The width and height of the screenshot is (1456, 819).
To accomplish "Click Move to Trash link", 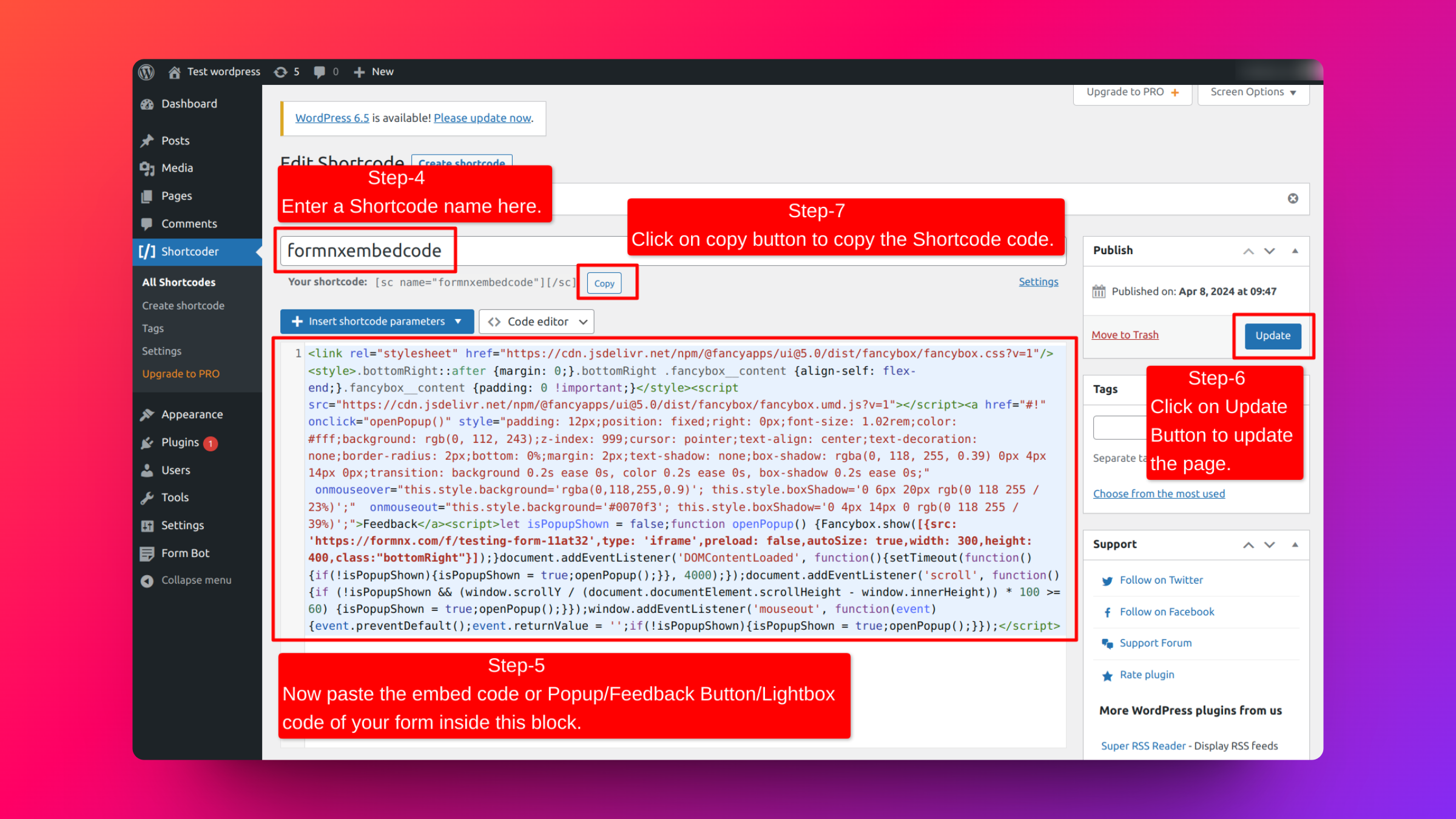I will point(1125,335).
